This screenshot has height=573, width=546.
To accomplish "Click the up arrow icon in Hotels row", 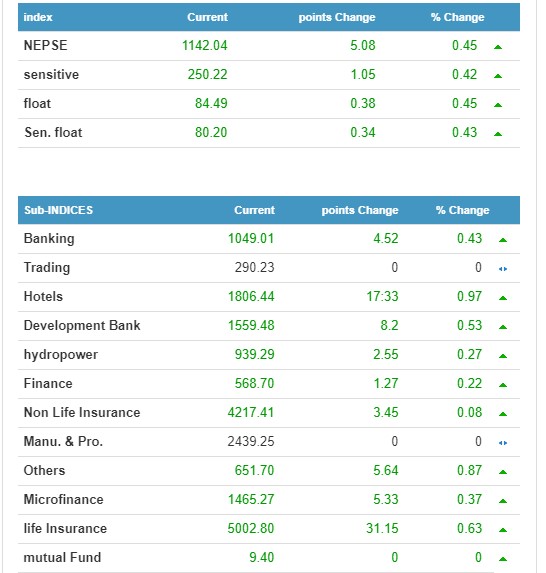I will 503,298.
